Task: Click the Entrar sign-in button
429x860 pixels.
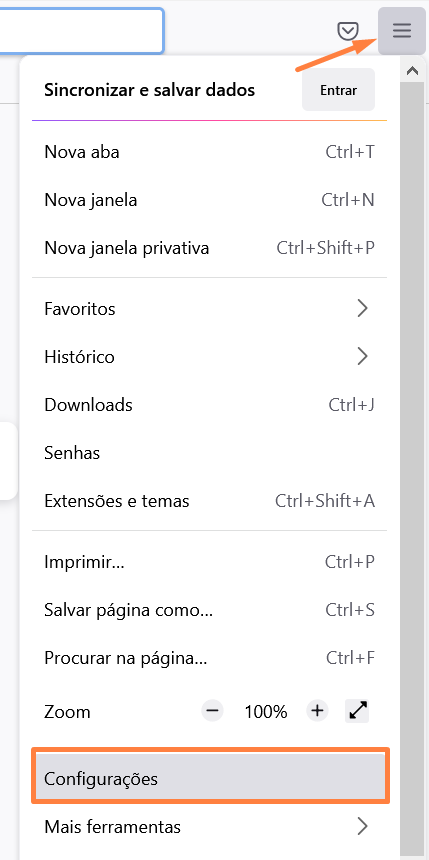Action: coord(338,90)
